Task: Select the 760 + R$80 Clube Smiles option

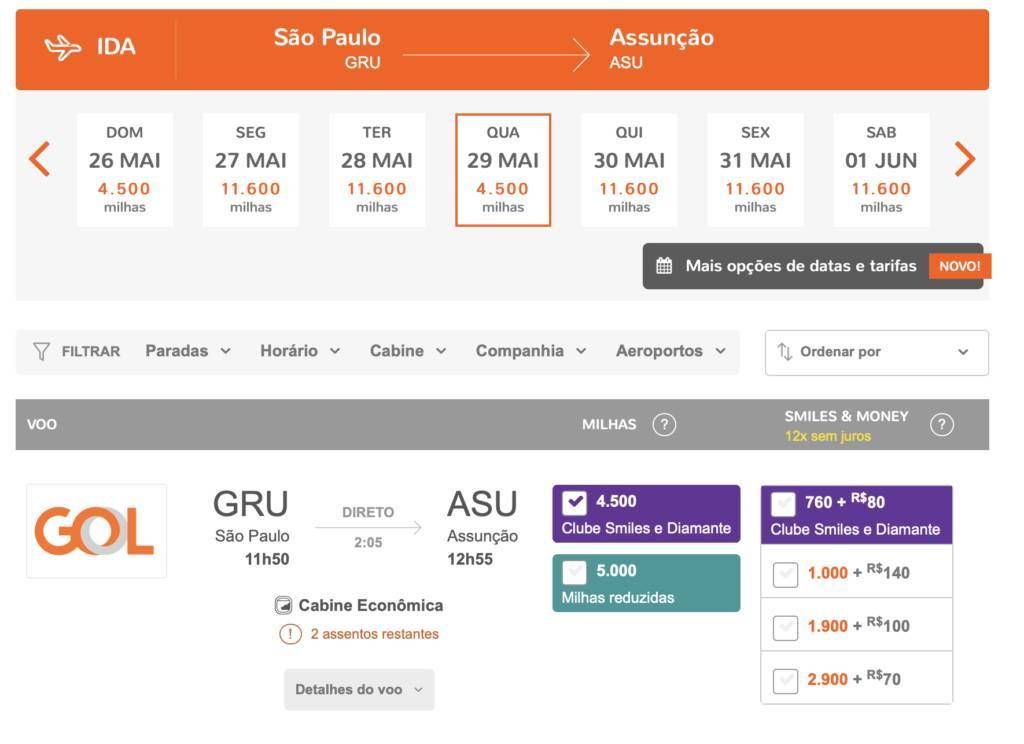Action: pos(785,503)
